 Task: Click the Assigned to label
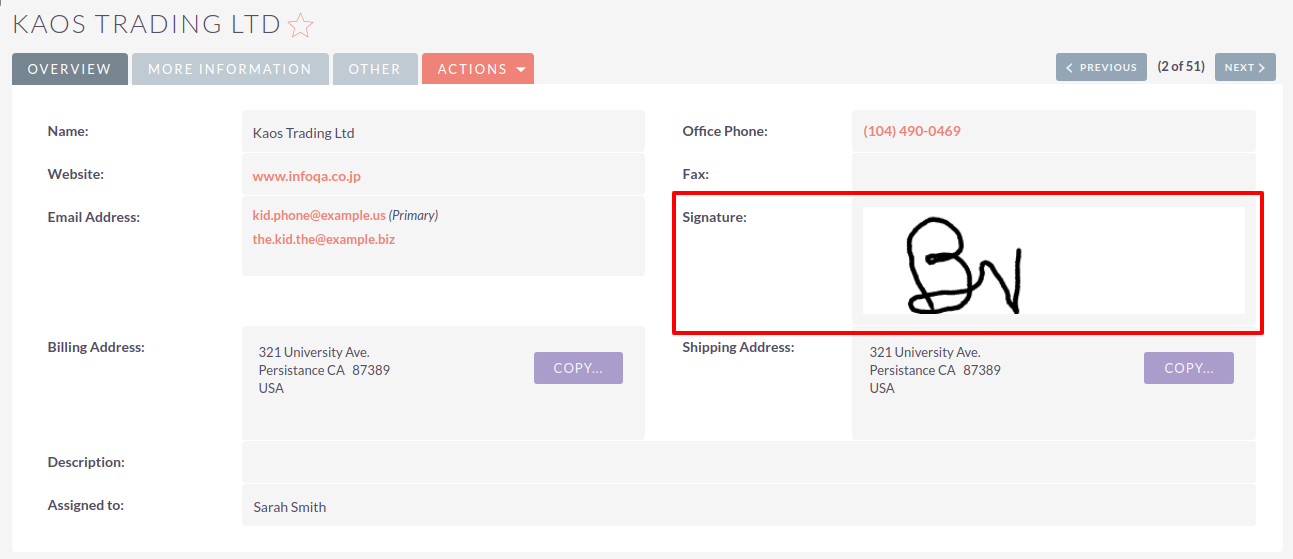pyautogui.click(x=86, y=505)
